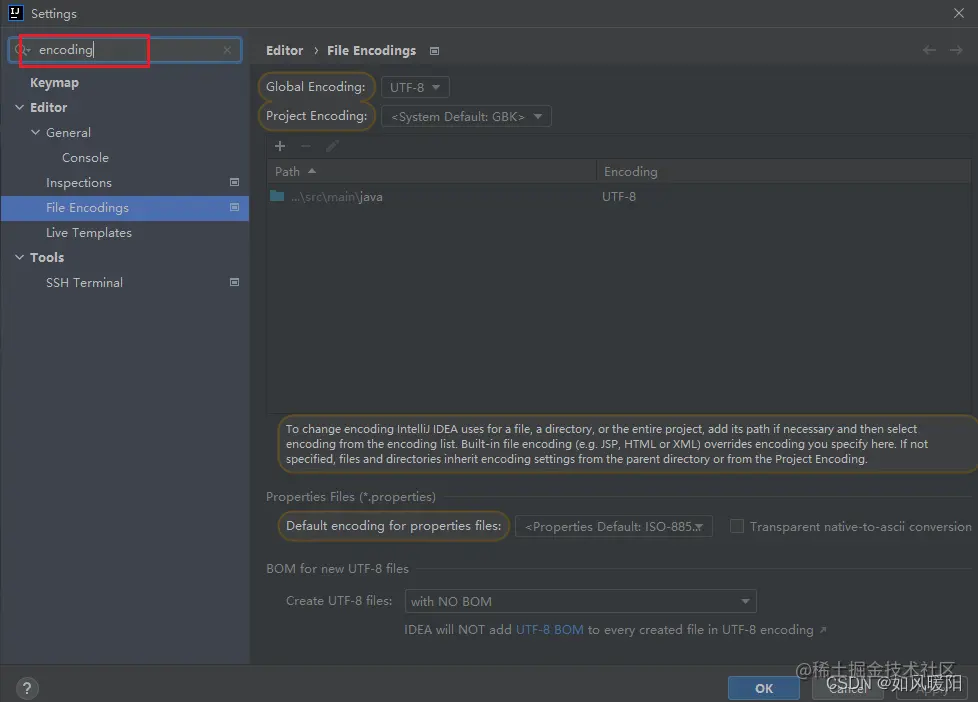The width and height of the screenshot is (978, 702).
Task: Open help with the question mark button
Action: (x=27, y=688)
